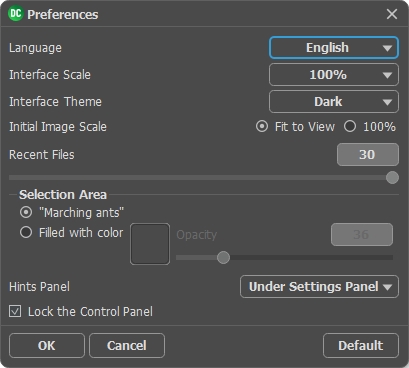Confirm settings with the OK button

pos(47,346)
